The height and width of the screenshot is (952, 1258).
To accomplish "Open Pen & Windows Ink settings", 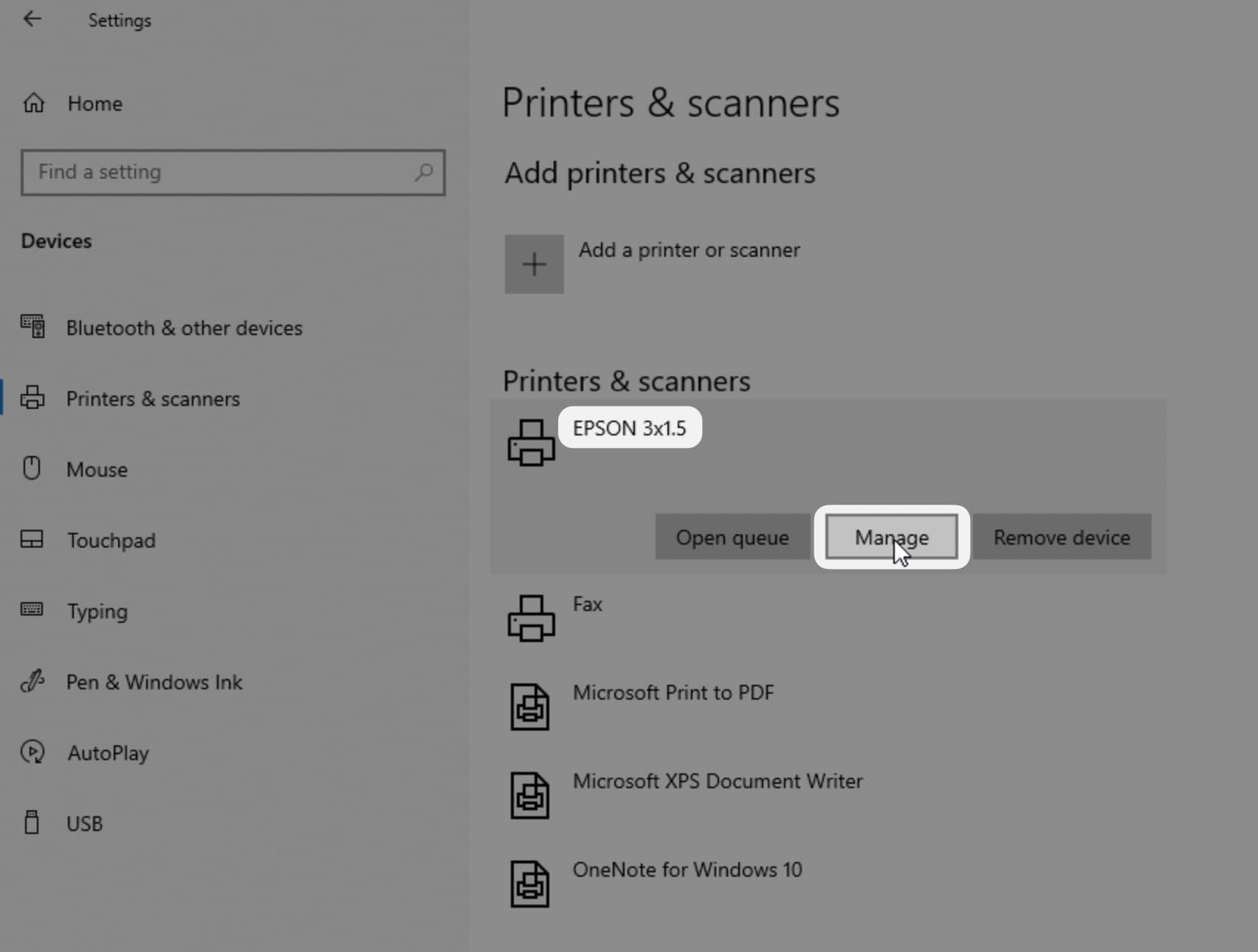I will point(154,682).
